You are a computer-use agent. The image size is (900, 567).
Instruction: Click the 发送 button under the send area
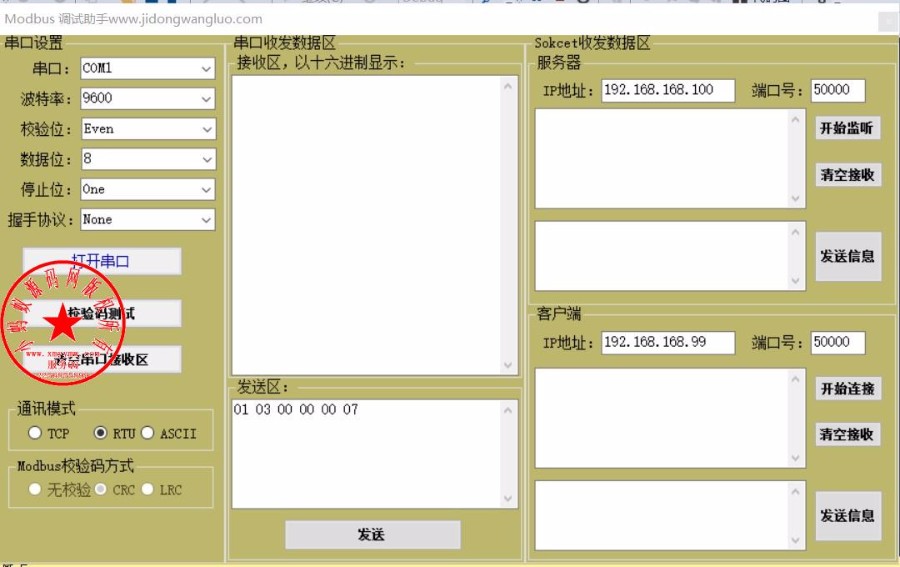click(373, 534)
